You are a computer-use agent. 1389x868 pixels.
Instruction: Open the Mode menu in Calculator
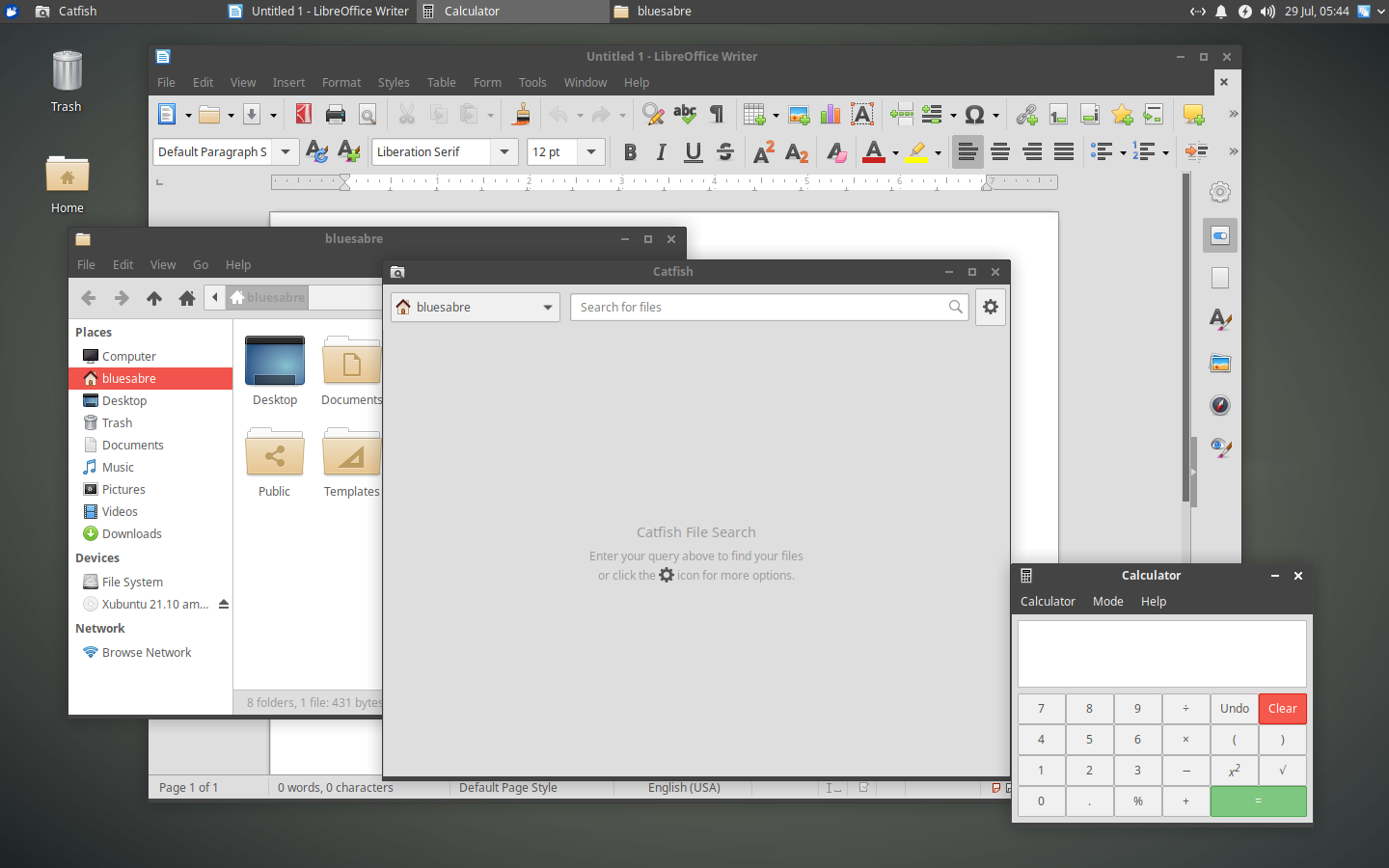pos(1107,601)
